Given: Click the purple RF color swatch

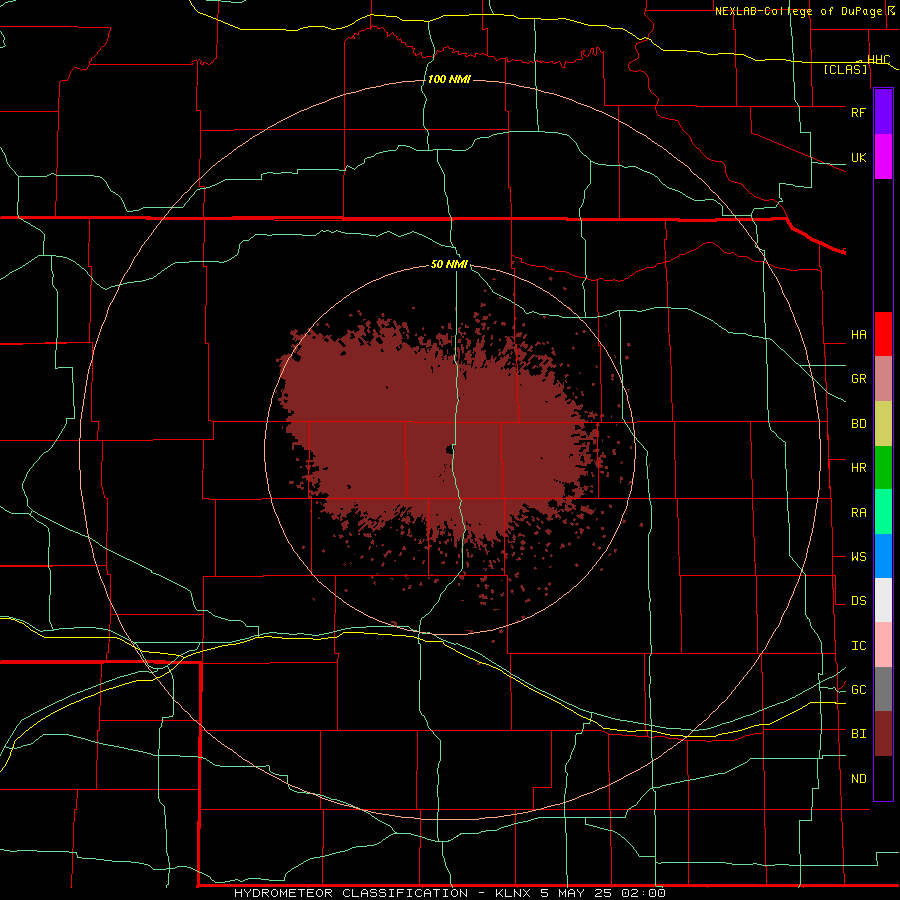Looking at the screenshot, I should point(883,112).
